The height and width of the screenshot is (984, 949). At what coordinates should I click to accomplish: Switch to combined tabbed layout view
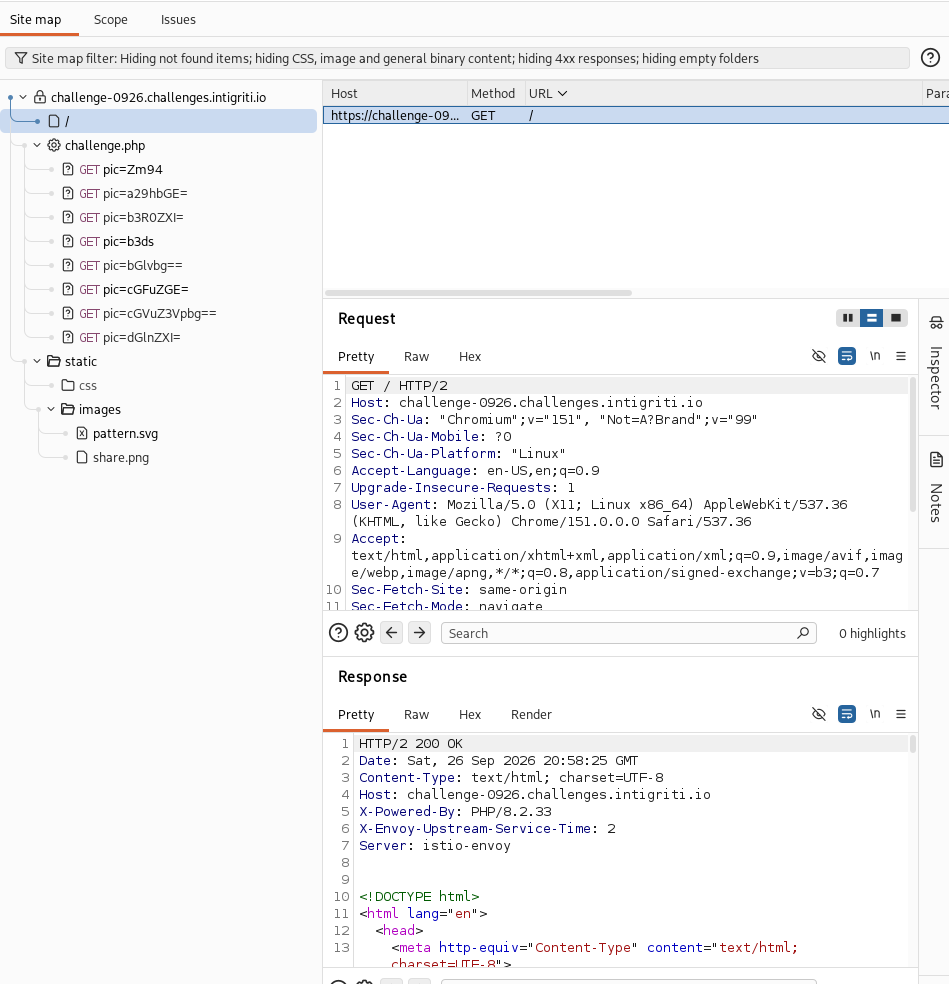click(x=896, y=318)
